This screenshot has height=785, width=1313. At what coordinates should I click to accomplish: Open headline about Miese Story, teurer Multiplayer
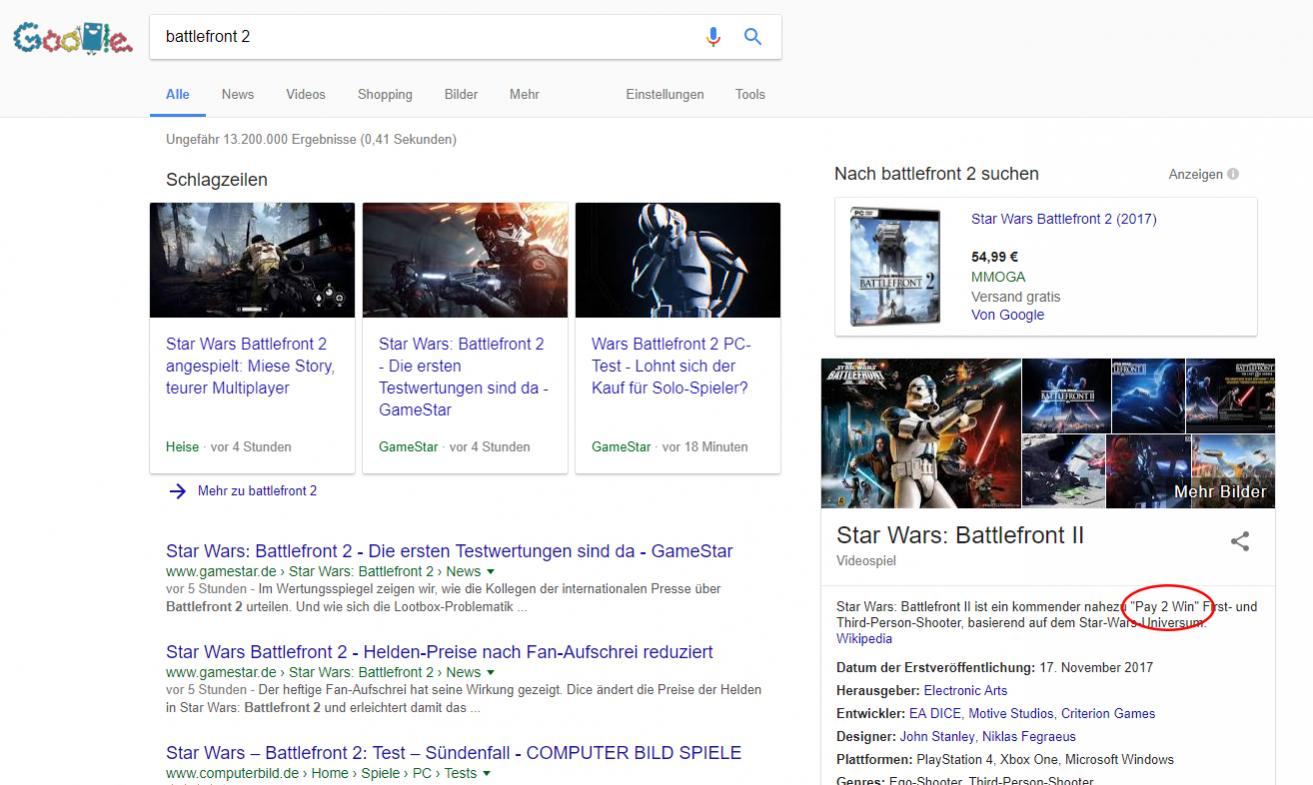(x=250, y=366)
